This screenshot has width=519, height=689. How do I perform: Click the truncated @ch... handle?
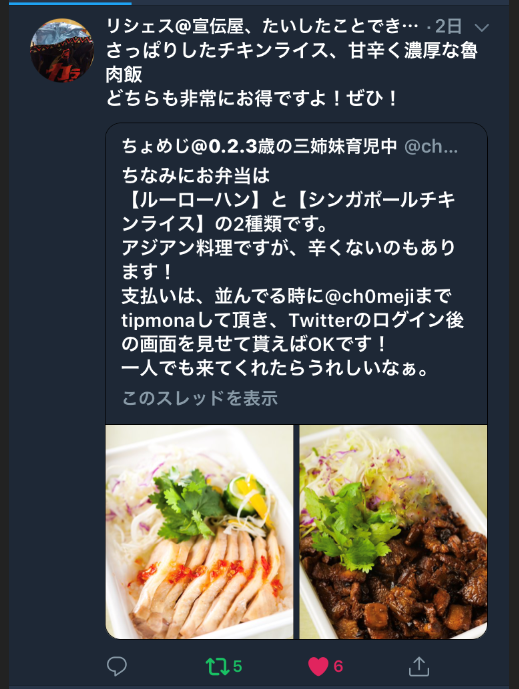coord(431,146)
